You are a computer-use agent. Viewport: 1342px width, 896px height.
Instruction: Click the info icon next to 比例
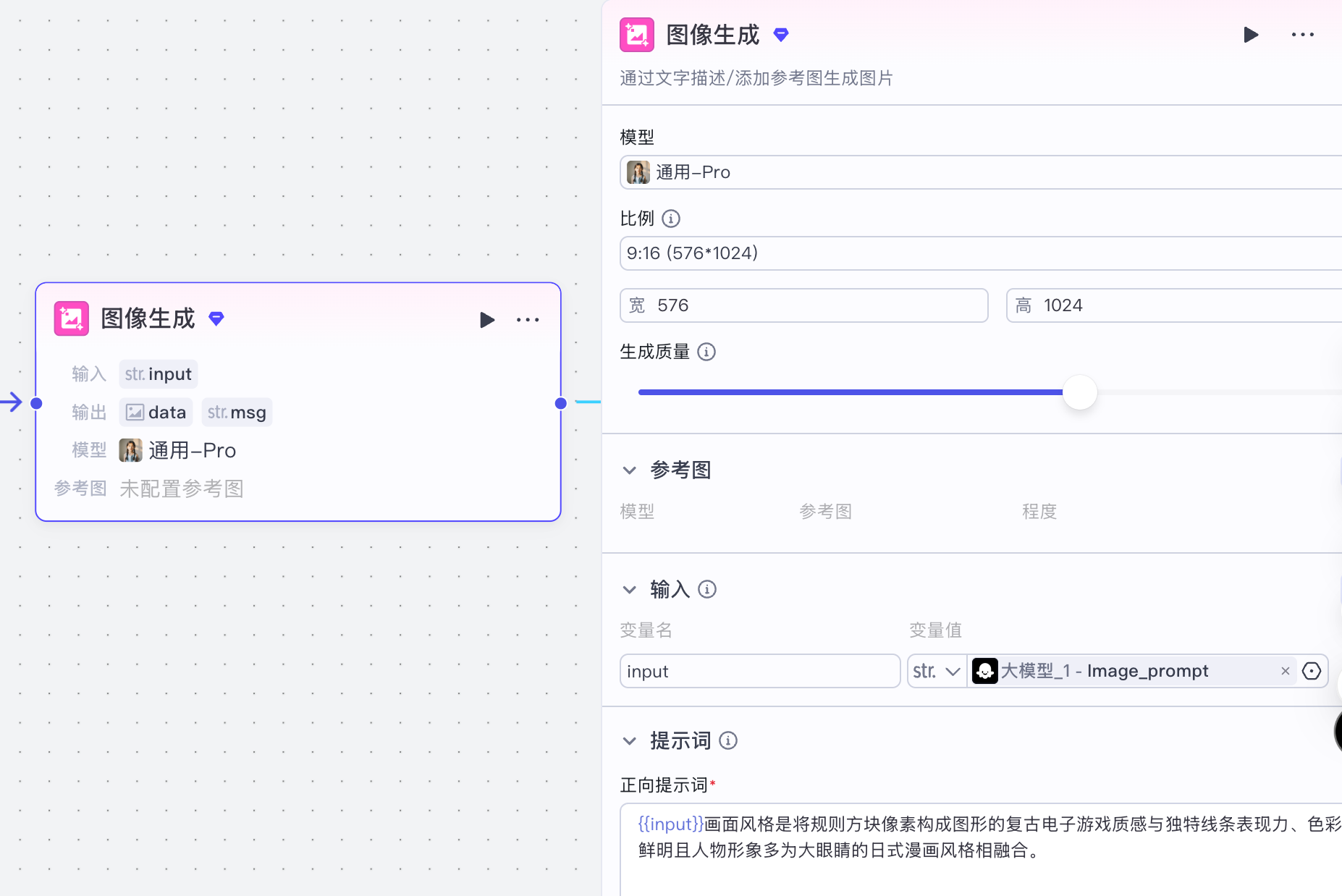(x=671, y=219)
